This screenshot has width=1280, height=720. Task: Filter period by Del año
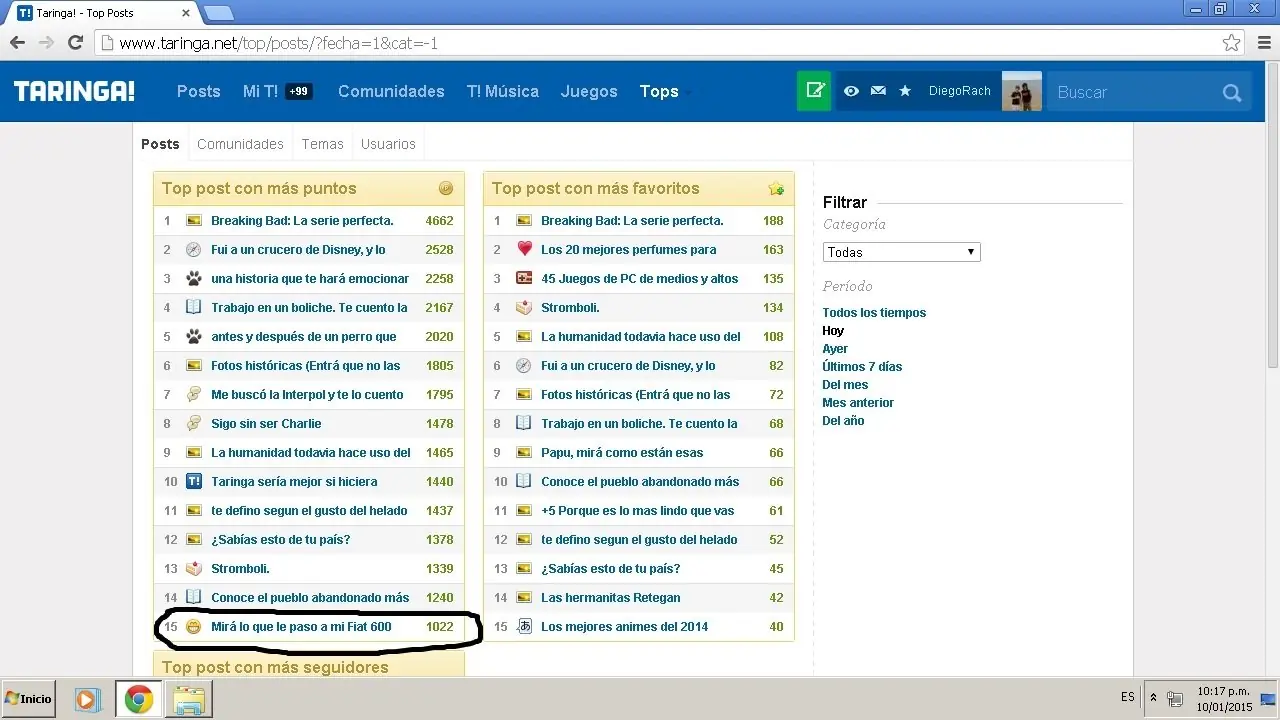click(843, 421)
